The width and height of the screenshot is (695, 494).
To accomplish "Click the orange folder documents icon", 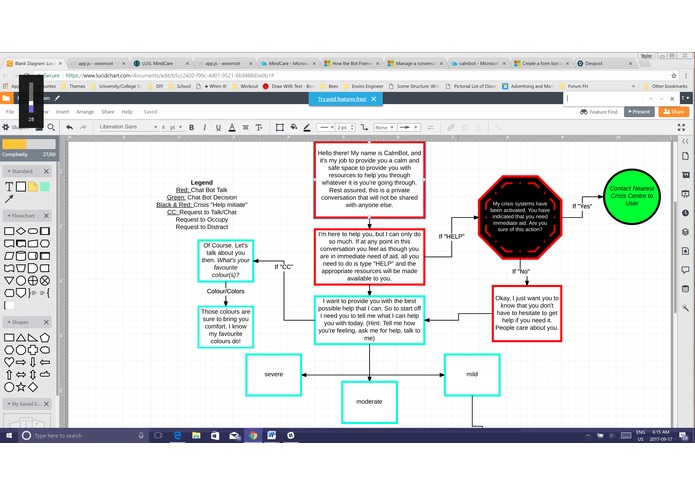I will pos(6,98).
